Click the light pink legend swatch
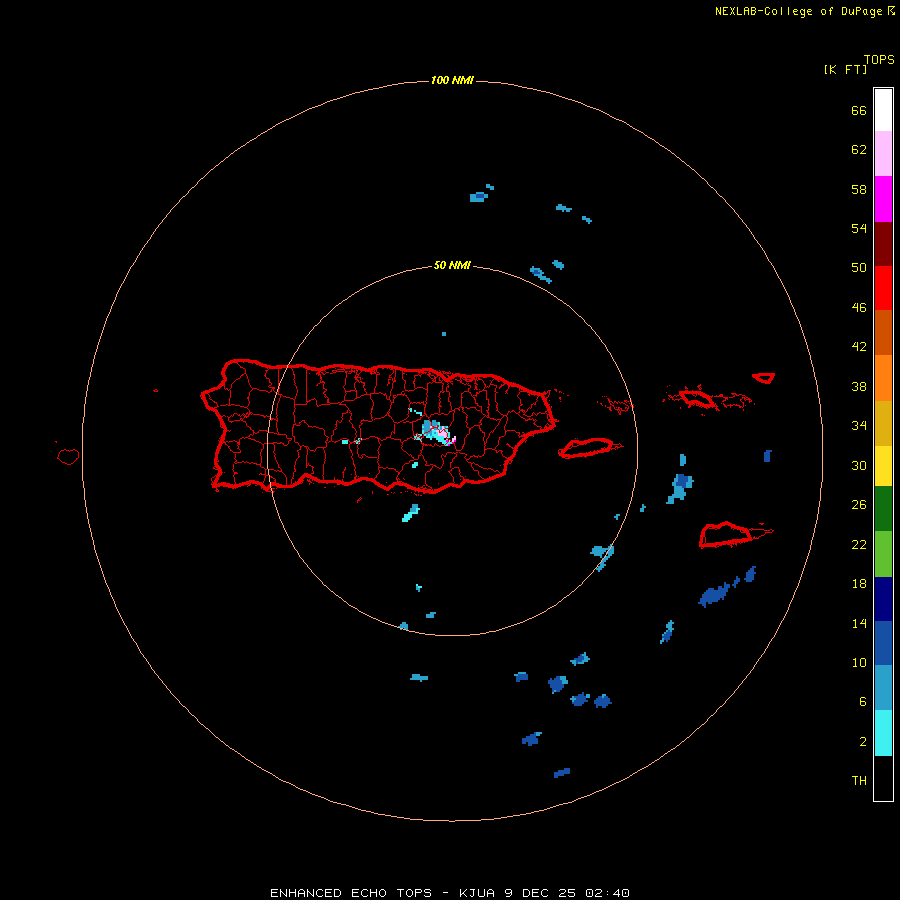The height and width of the screenshot is (900, 900). coord(883,154)
